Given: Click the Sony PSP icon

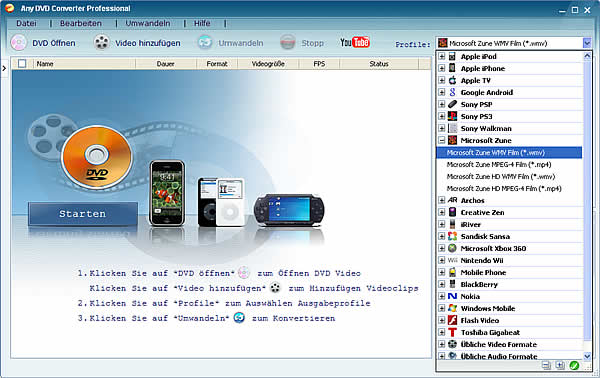Looking at the screenshot, I should pyautogui.click(x=452, y=104).
